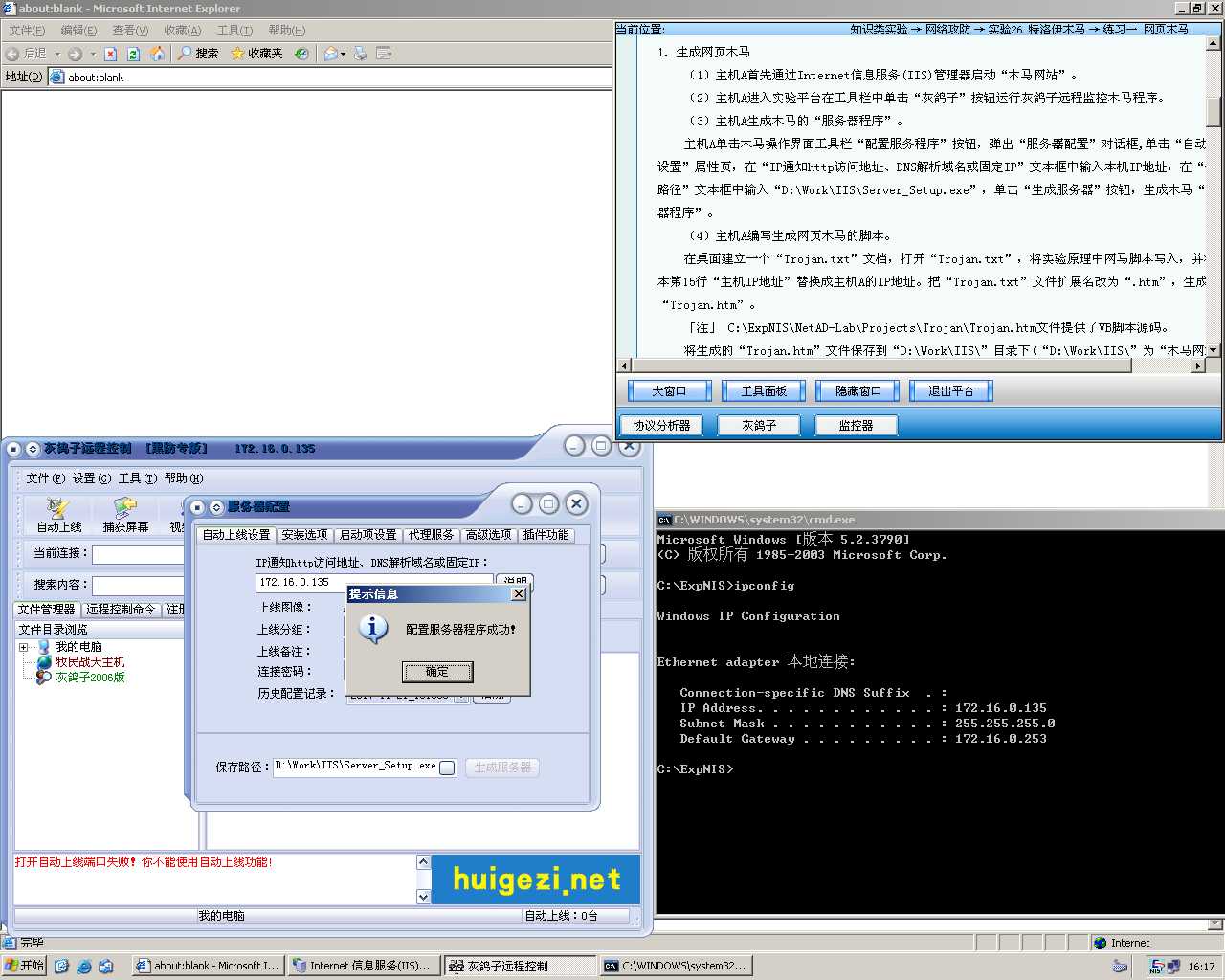Select 安装选项 tab in 服务器配置
This screenshot has width=1225, height=980.
click(304, 535)
